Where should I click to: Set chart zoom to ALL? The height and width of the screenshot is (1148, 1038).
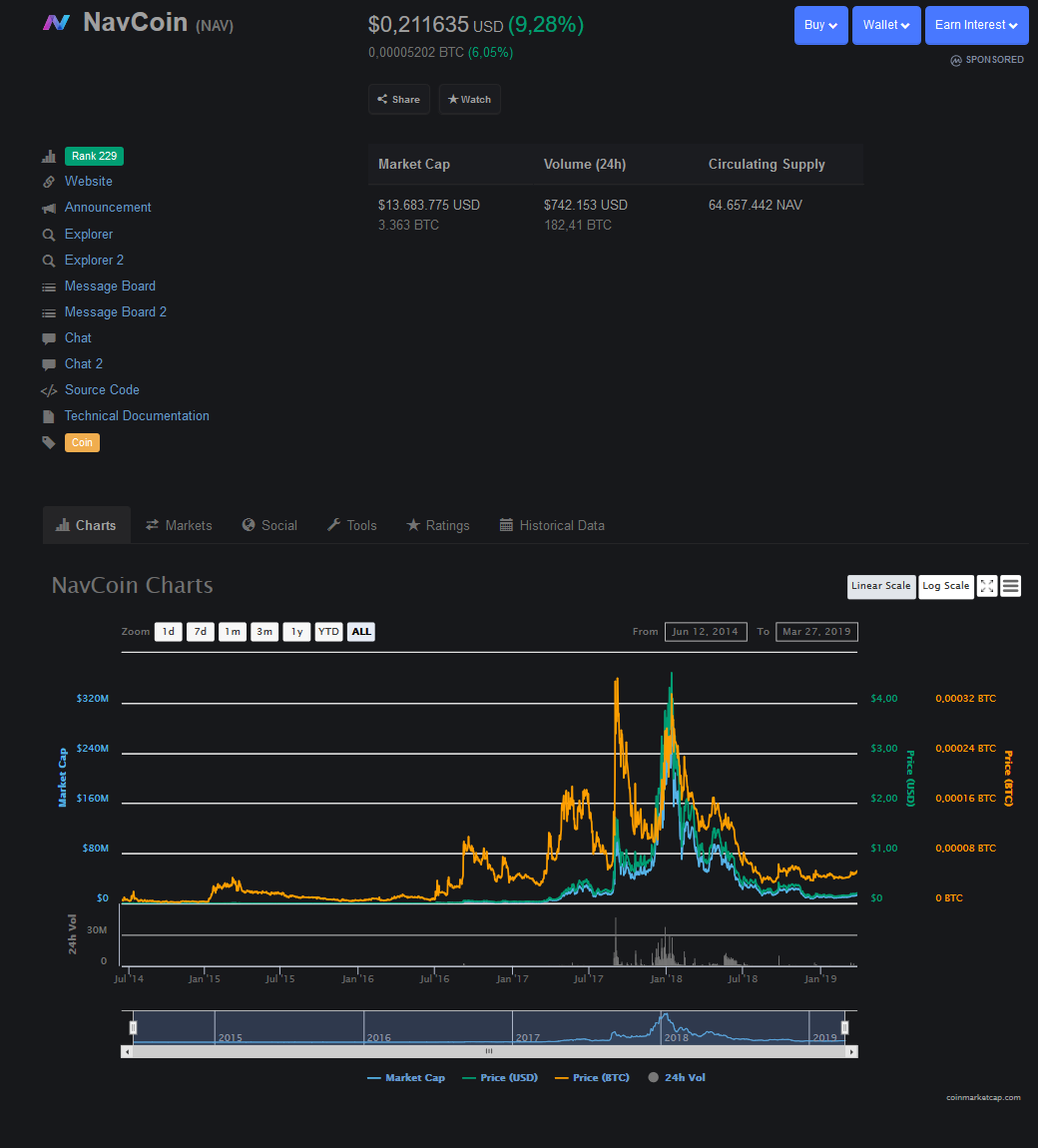click(x=361, y=632)
